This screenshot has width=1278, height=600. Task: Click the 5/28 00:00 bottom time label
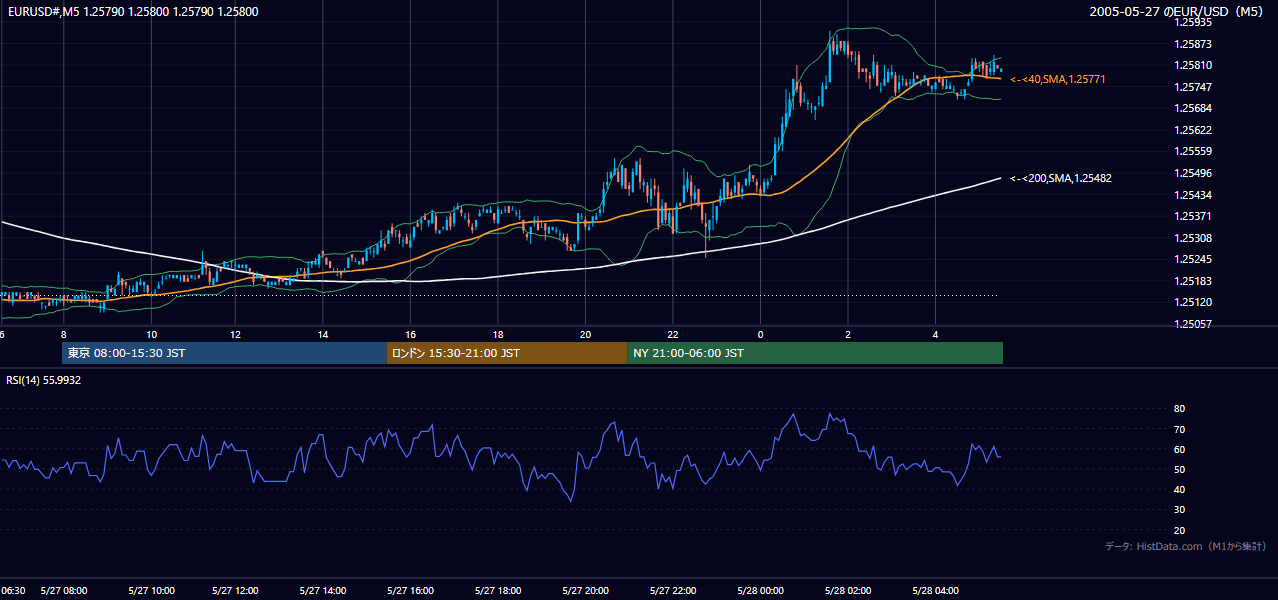761,590
